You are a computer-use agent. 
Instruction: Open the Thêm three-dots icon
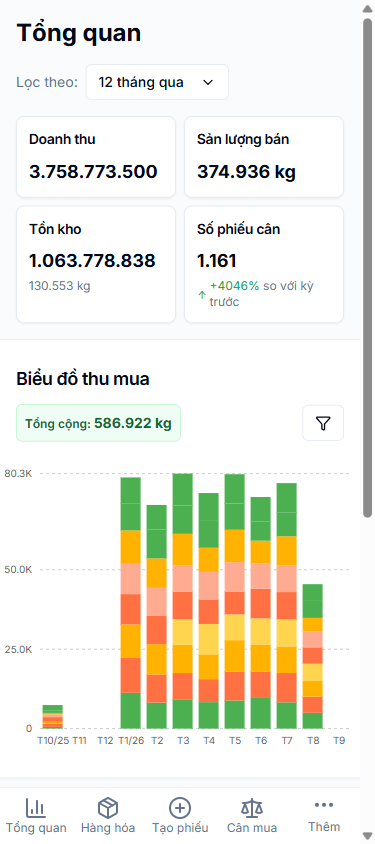tap(324, 805)
